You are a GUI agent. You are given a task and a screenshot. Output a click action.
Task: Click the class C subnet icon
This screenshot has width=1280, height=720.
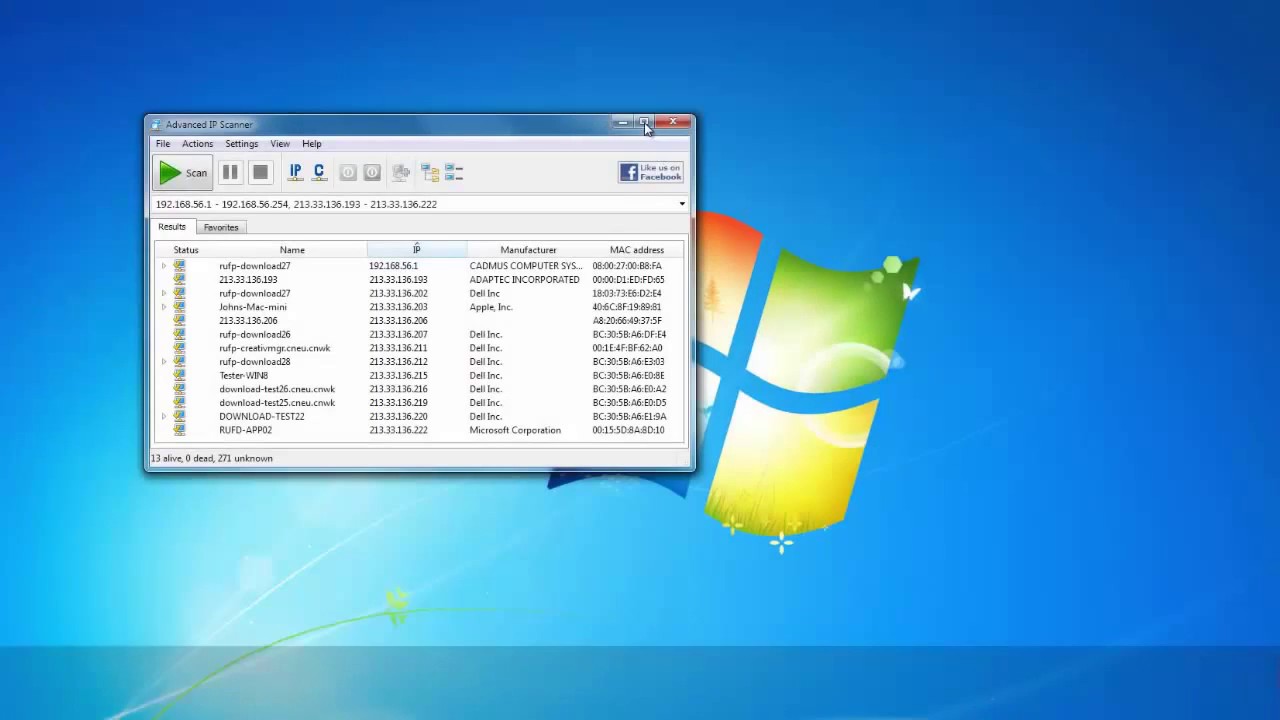pos(319,173)
